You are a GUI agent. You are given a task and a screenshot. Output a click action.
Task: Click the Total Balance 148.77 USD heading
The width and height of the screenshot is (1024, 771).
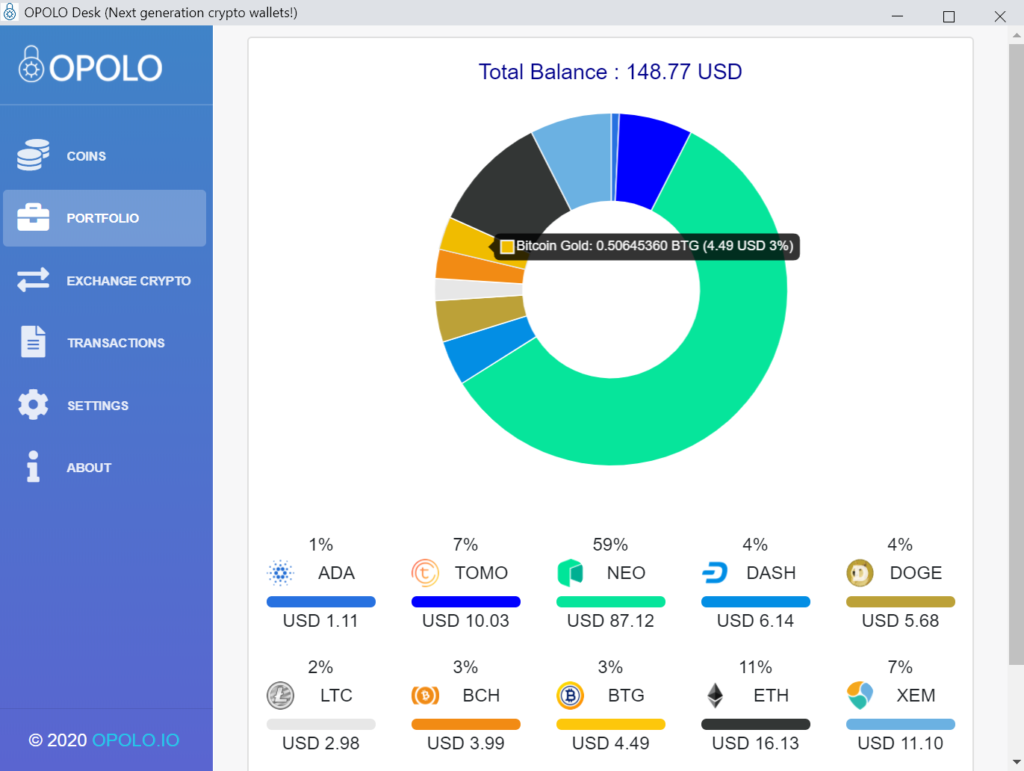(610, 71)
